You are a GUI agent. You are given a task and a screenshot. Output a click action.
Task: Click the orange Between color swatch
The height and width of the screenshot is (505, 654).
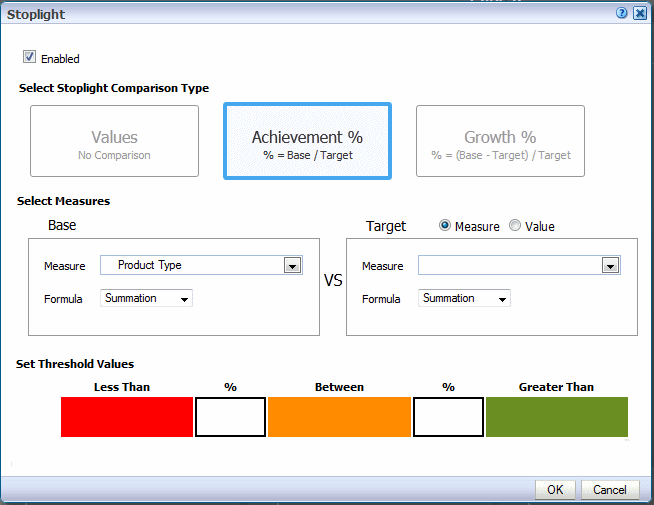pos(339,417)
